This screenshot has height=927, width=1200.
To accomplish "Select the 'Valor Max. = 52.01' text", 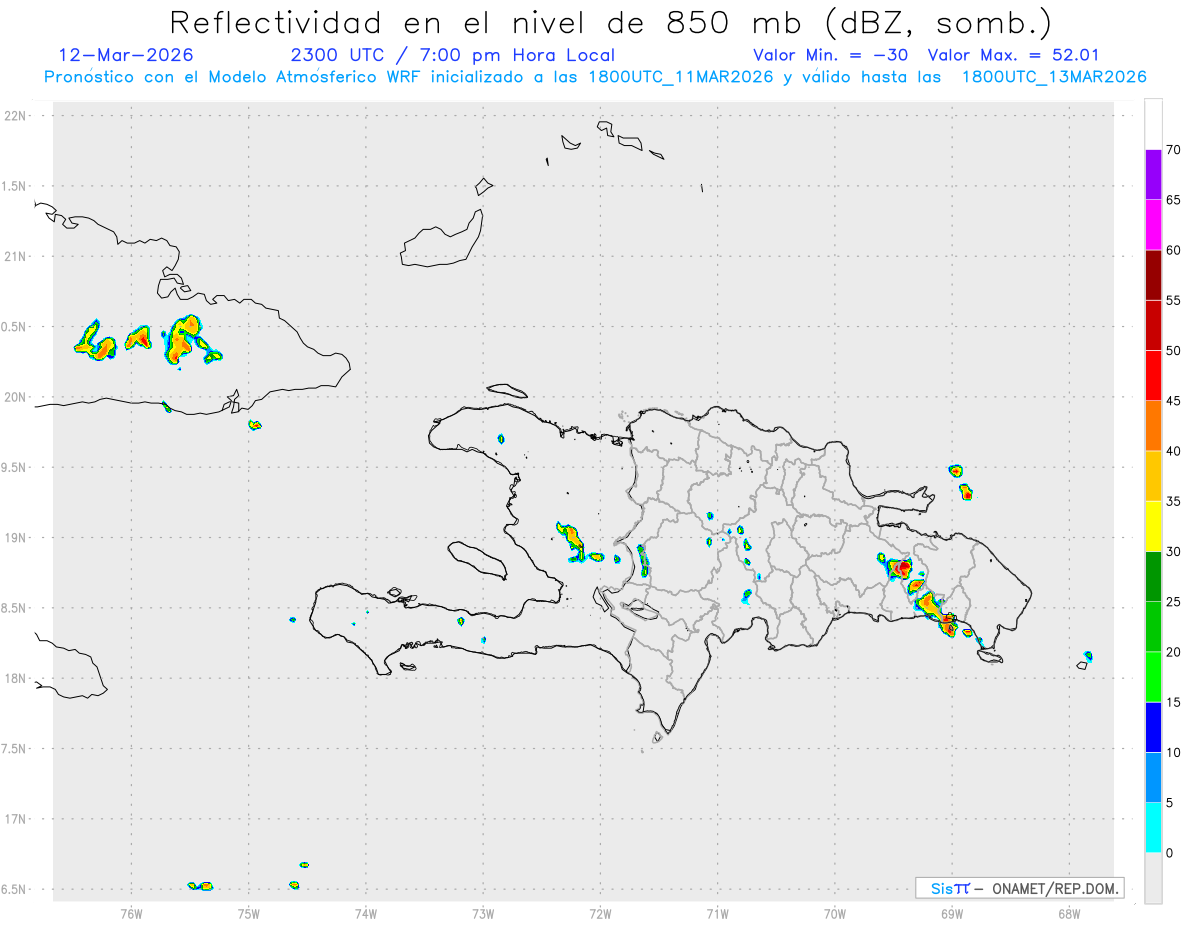I will click(x=1013, y=55).
